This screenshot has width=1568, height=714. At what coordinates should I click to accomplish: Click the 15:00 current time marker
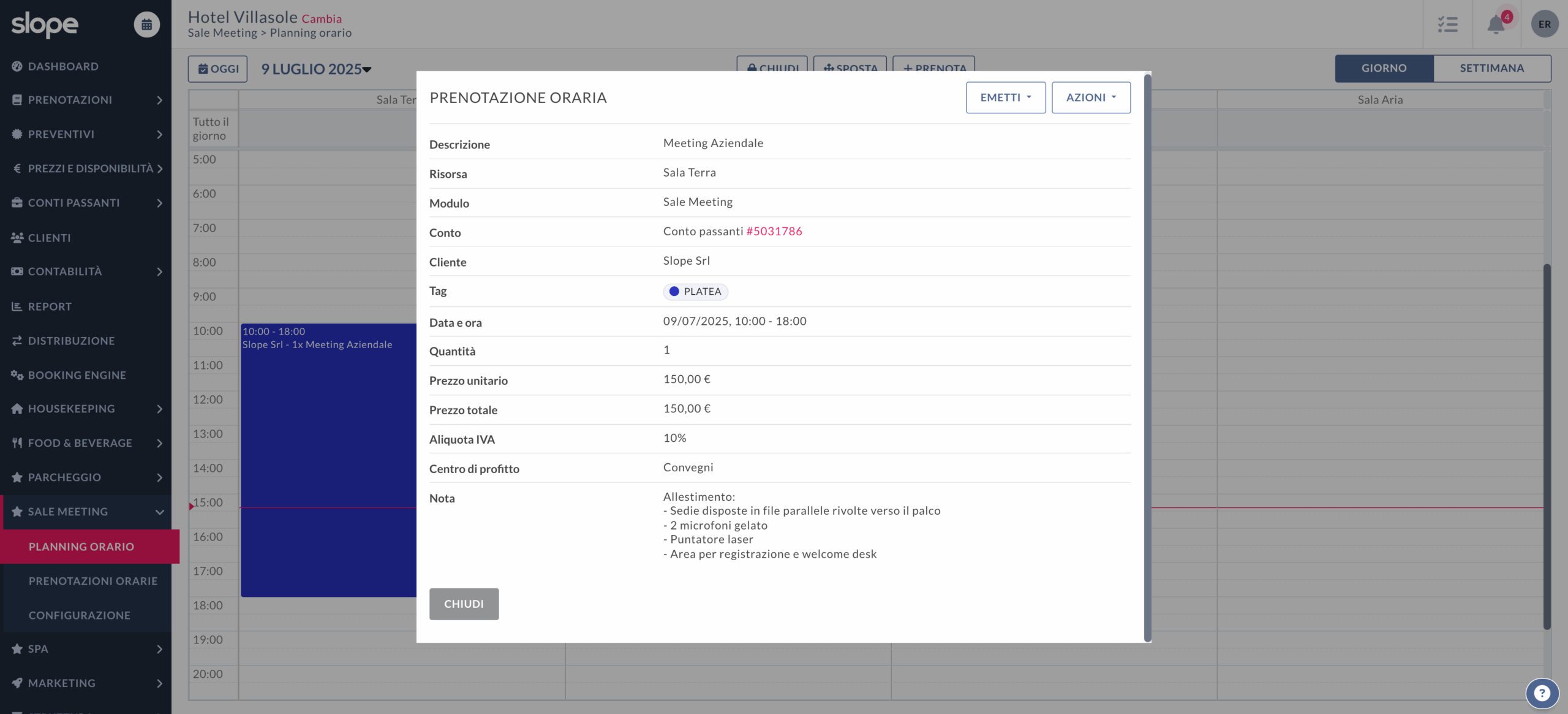(191, 506)
